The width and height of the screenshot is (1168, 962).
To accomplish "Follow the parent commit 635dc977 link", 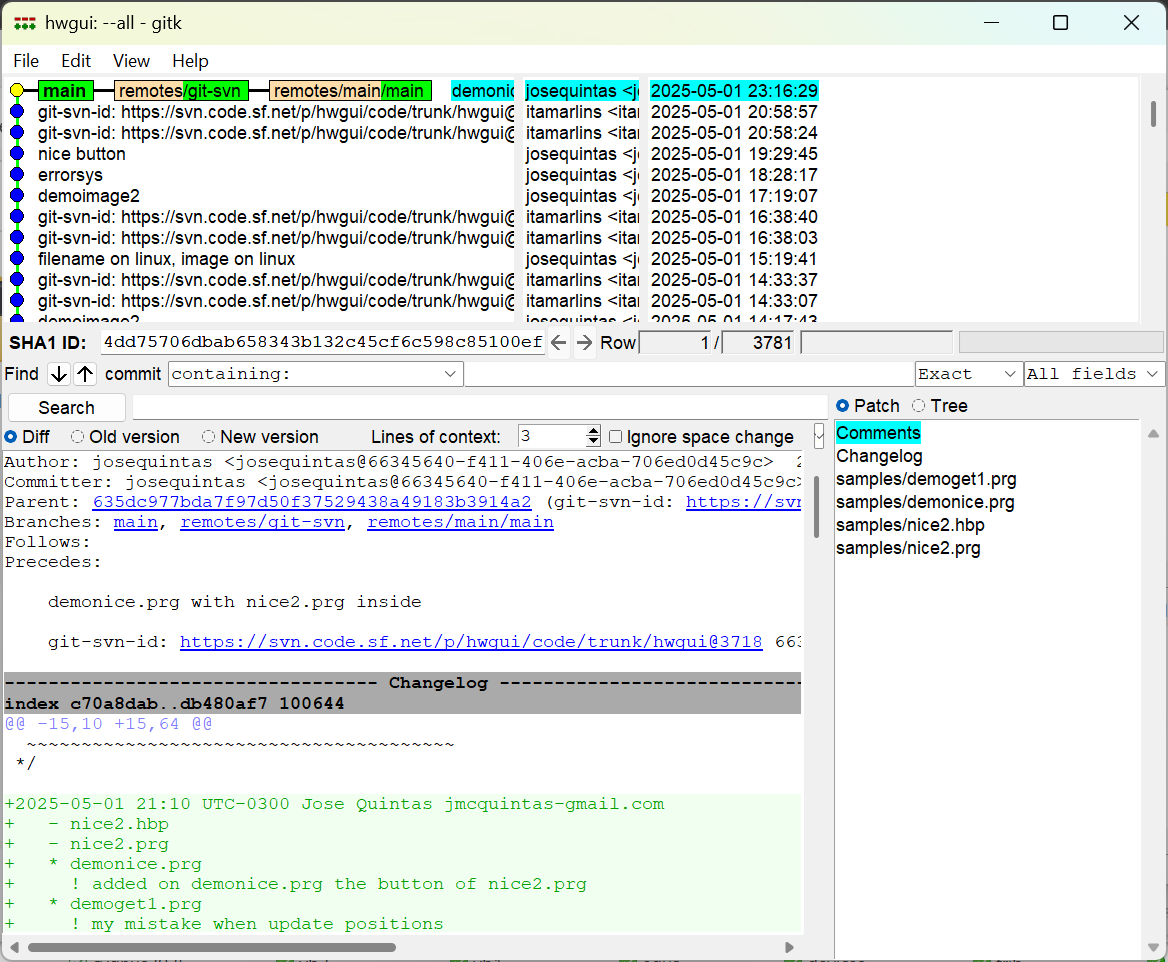I will pyautogui.click(x=312, y=502).
